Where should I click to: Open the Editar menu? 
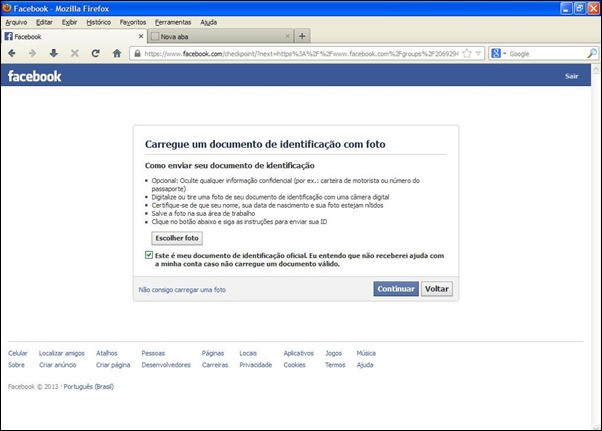pyautogui.click(x=44, y=22)
